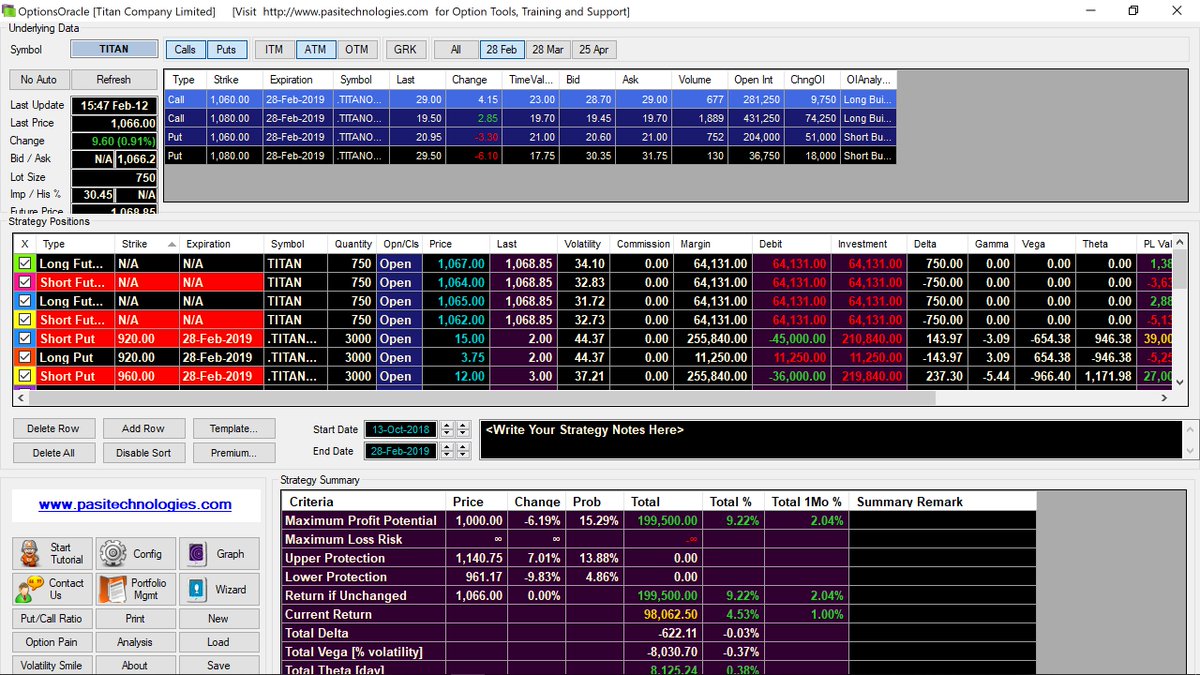Click the positions vertical scrollbar down arrow

(1179, 382)
